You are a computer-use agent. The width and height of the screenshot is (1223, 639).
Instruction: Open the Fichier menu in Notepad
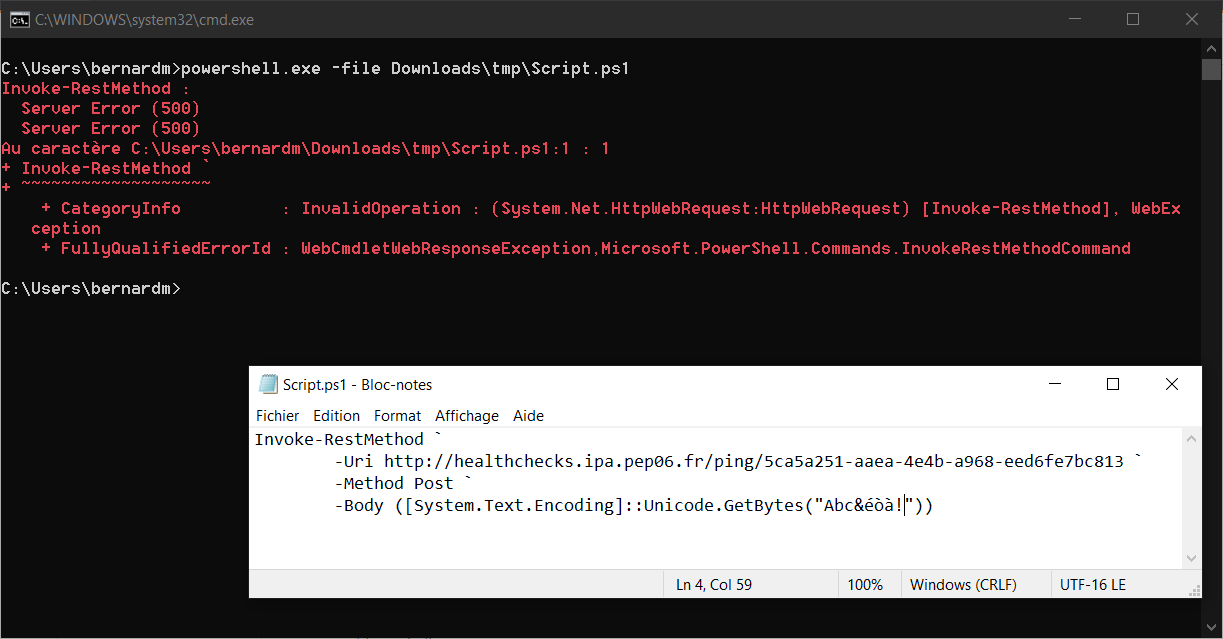coord(277,415)
